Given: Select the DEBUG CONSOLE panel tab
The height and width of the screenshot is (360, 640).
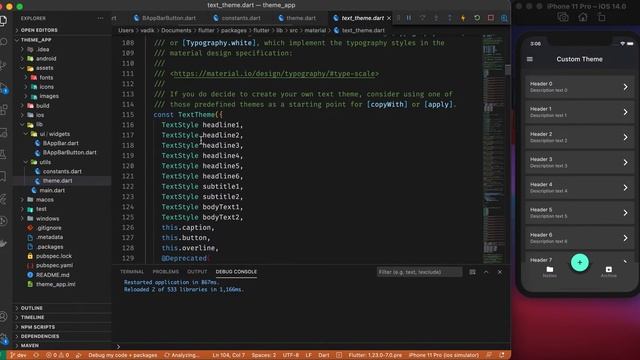Looking at the screenshot, I should (236, 272).
